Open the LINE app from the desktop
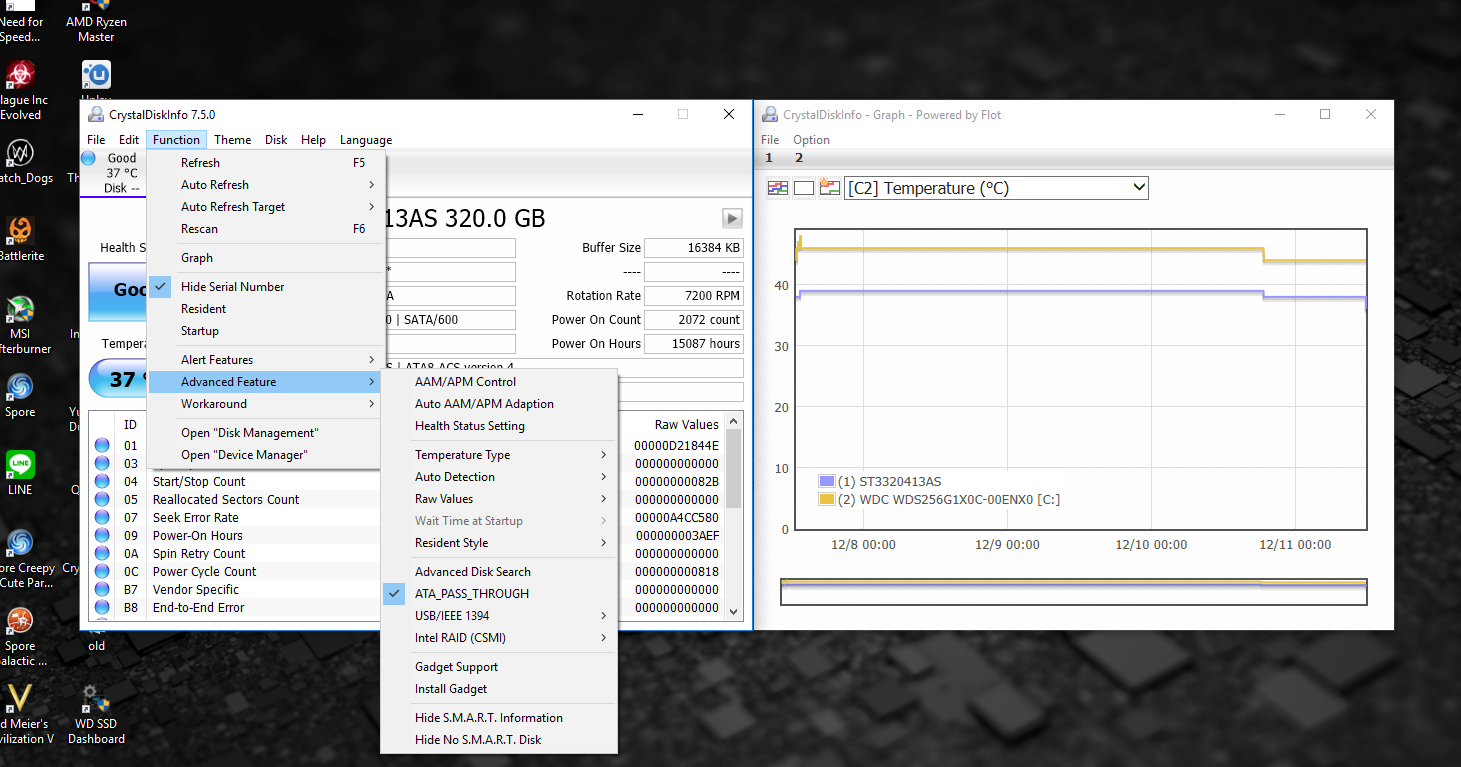The width and height of the screenshot is (1461, 767). 21,467
